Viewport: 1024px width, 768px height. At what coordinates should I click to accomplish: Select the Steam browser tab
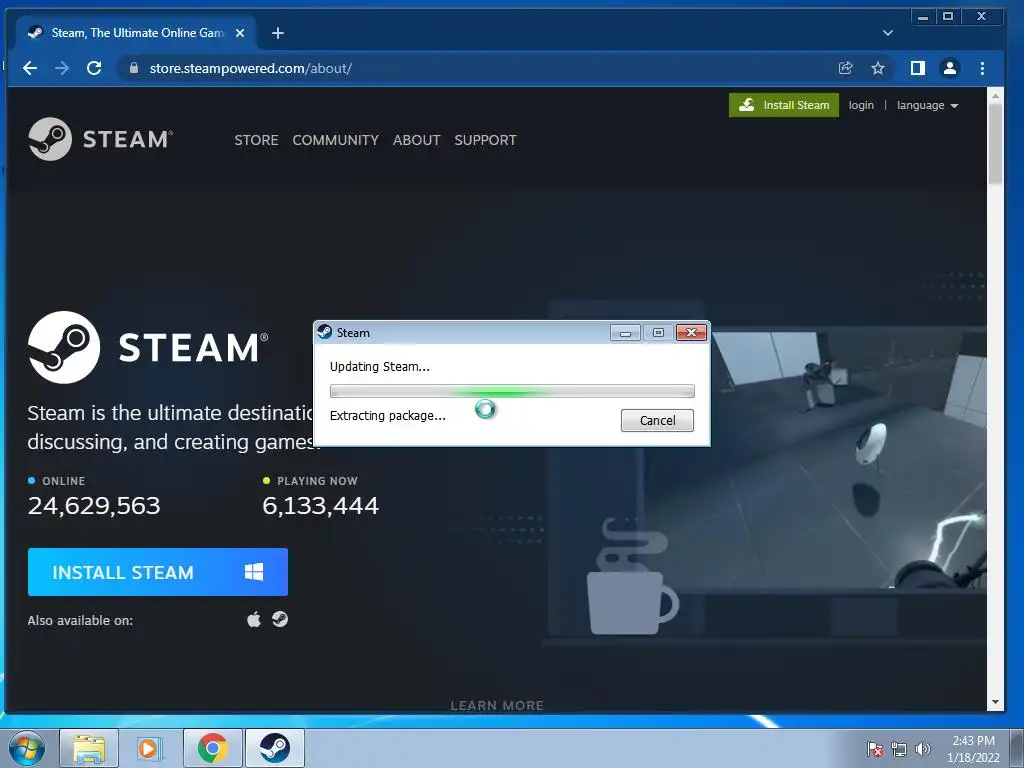click(137, 33)
